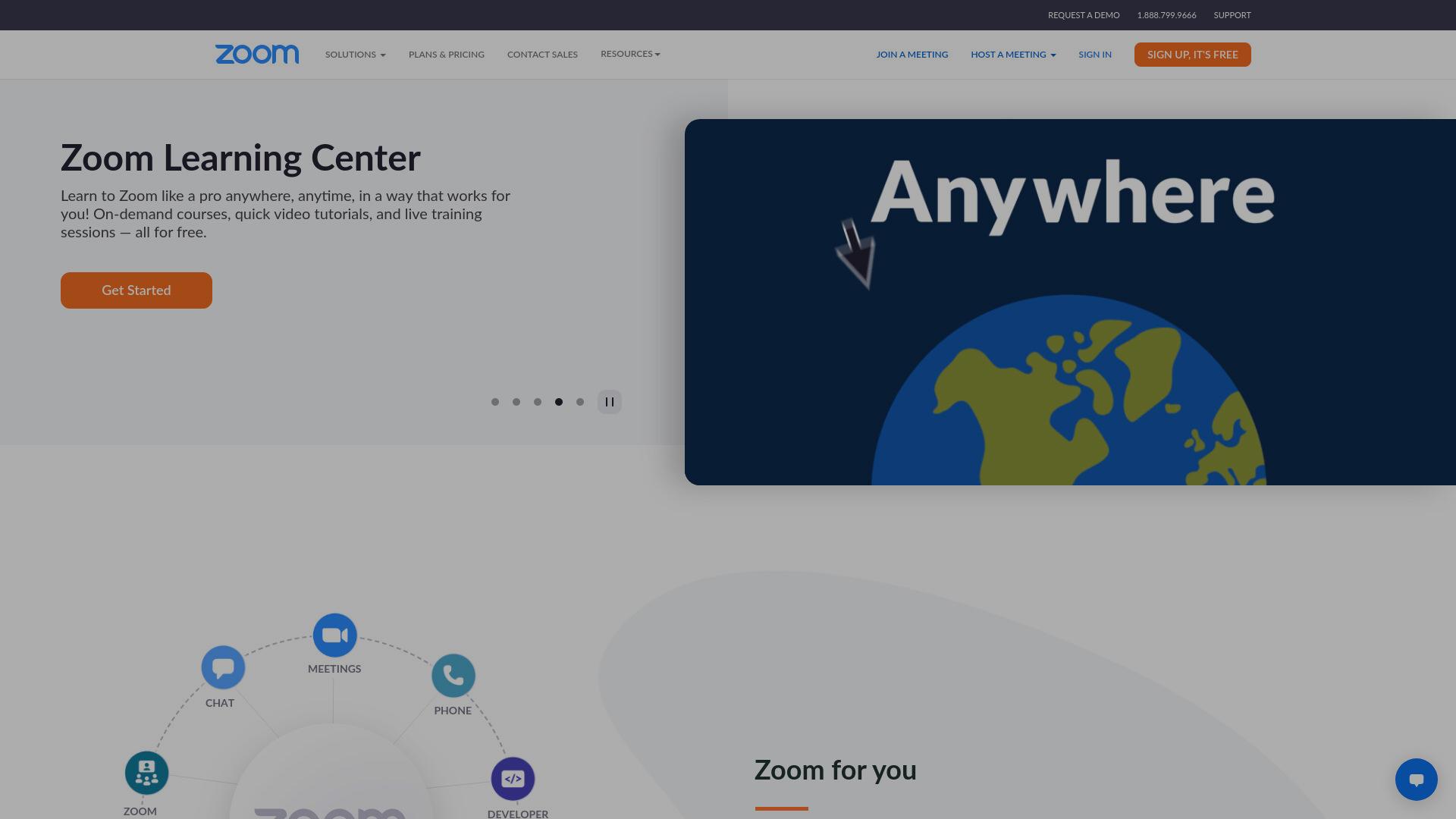
Task: Open Contact Sales page
Action: pos(542,55)
